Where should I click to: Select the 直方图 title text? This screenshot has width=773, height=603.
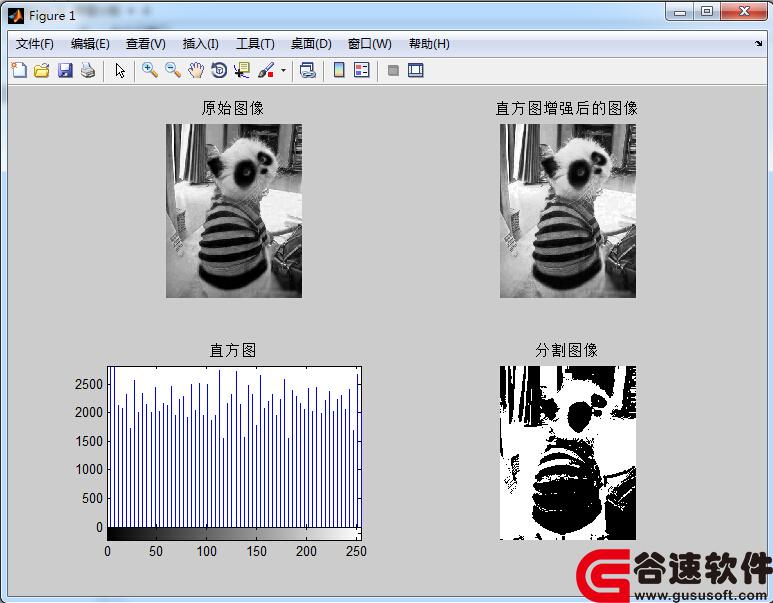[233, 350]
